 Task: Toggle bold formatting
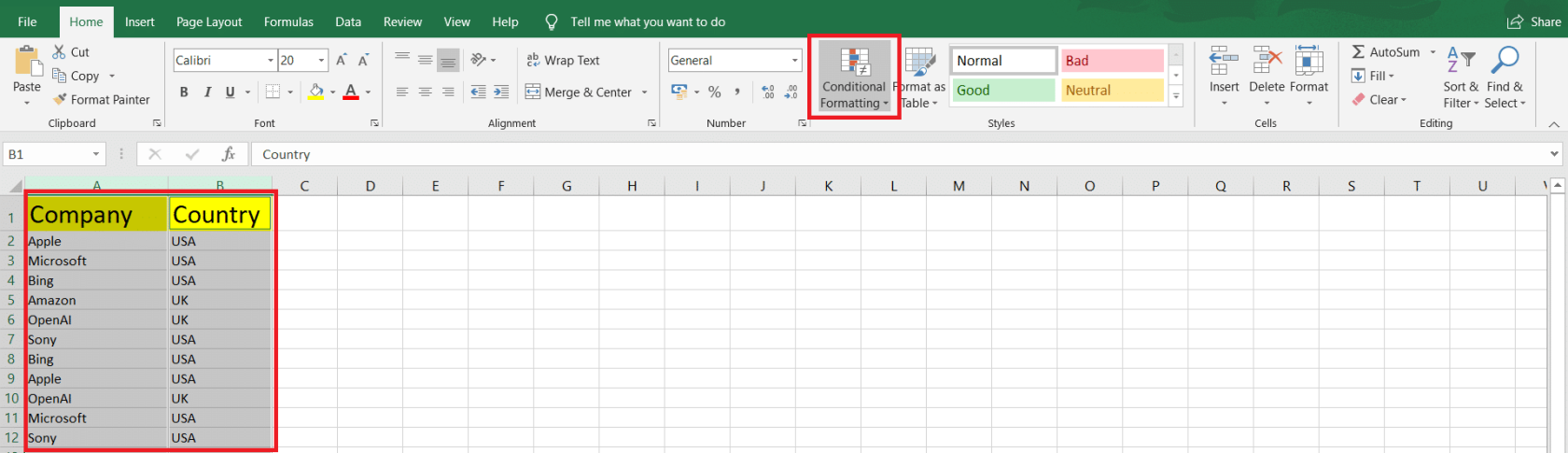184,92
